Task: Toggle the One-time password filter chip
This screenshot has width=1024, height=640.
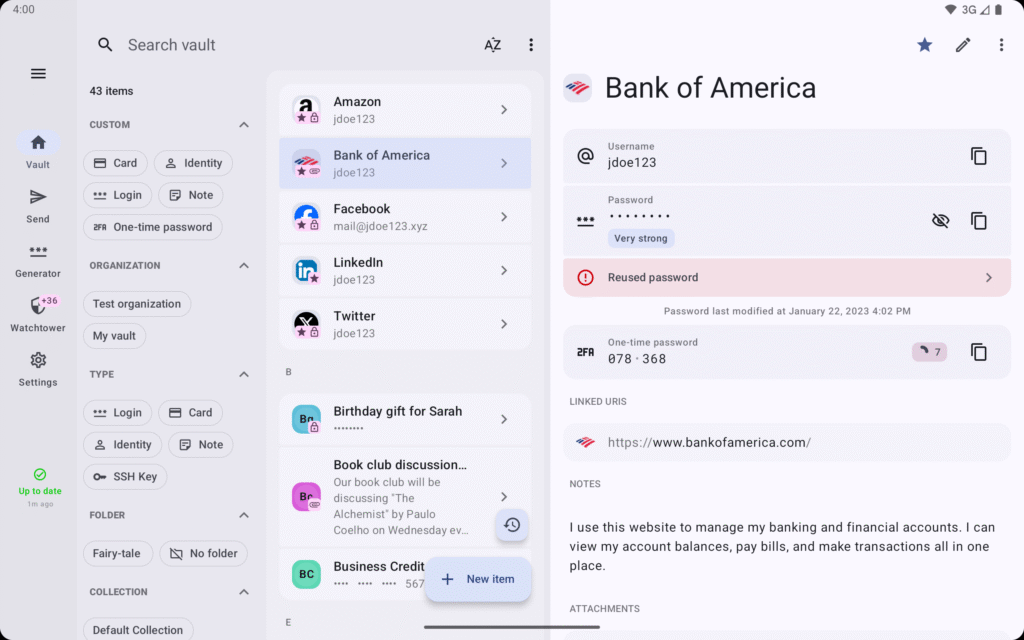Action: point(153,227)
